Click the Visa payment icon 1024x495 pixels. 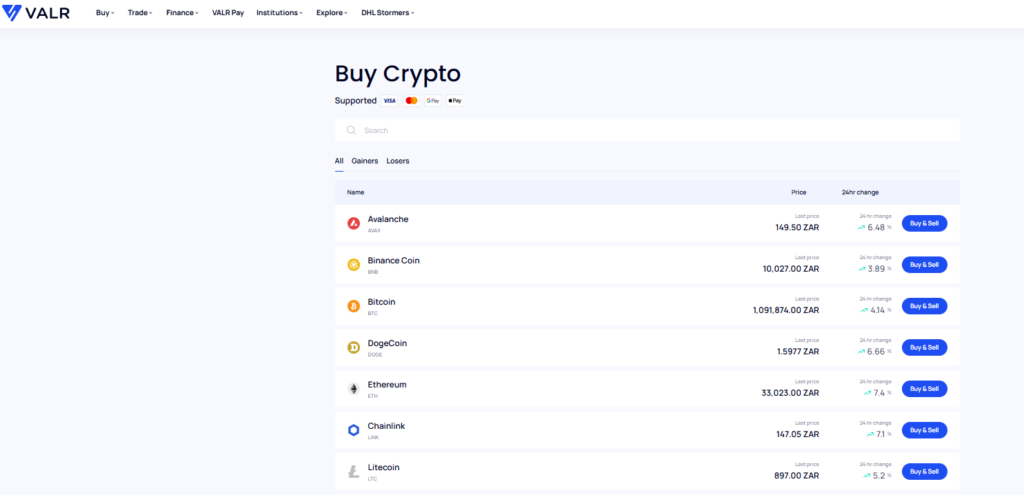point(389,101)
